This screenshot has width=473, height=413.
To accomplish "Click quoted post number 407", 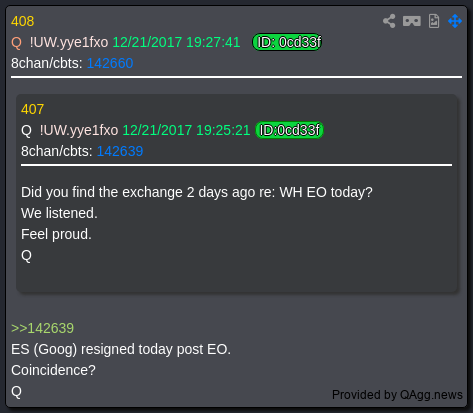I will (32, 109).
